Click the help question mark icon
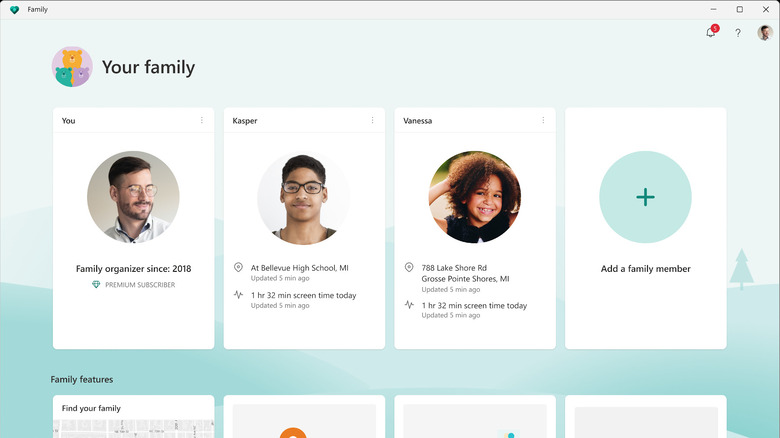Image resolution: width=780 pixels, height=438 pixels. click(738, 33)
